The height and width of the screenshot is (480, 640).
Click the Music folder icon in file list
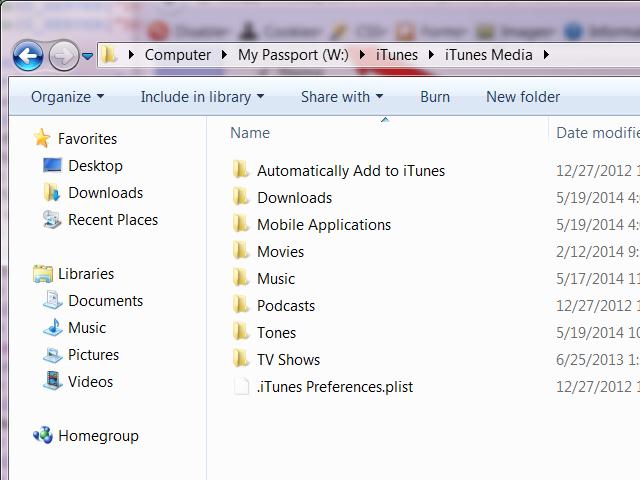(241, 279)
